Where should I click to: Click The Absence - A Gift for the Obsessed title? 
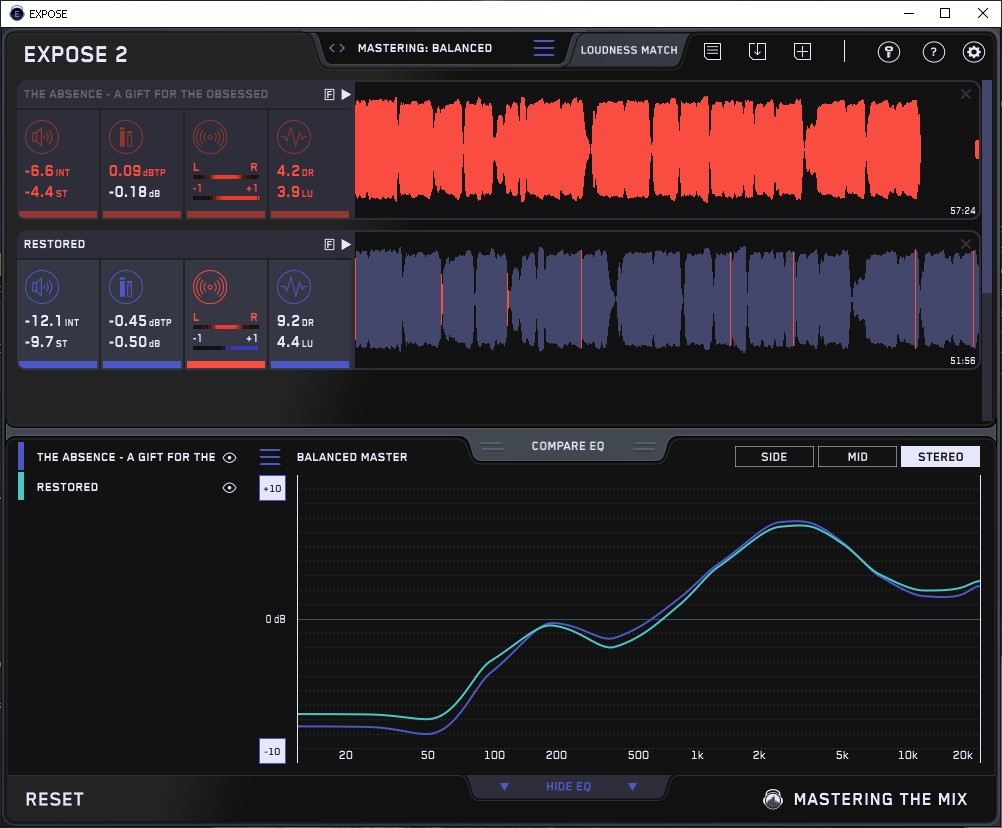tap(146, 94)
